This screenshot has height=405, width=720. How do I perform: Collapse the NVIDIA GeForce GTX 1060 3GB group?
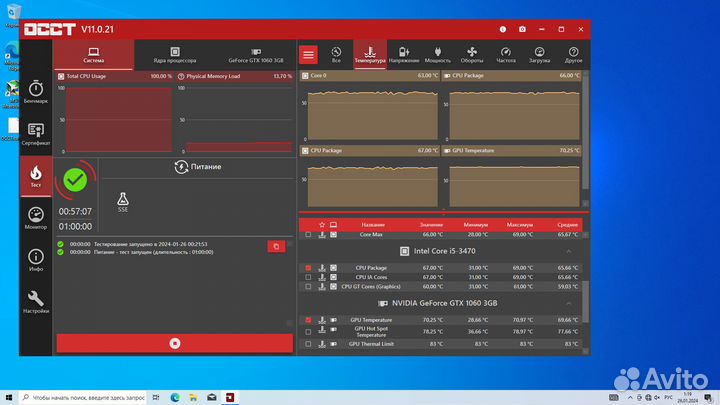point(569,303)
